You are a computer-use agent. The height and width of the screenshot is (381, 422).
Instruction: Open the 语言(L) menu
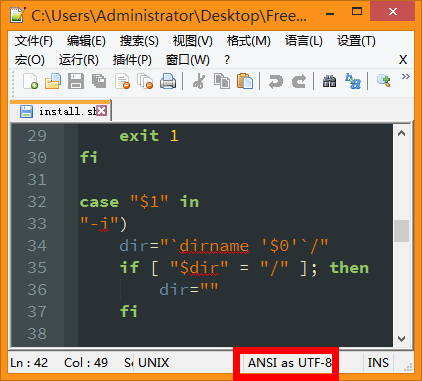pyautogui.click(x=304, y=41)
